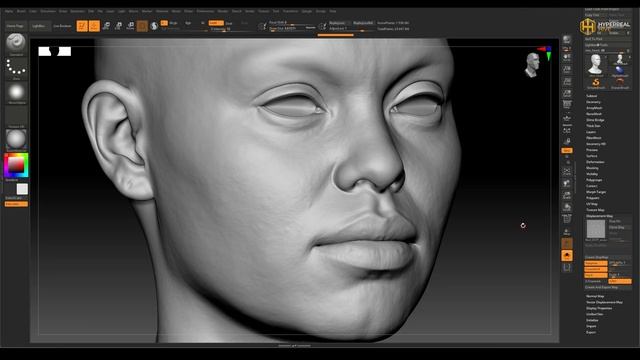Open the Alpha thumbnail selector
Viewport: 640px width, 360px height.
16,92
